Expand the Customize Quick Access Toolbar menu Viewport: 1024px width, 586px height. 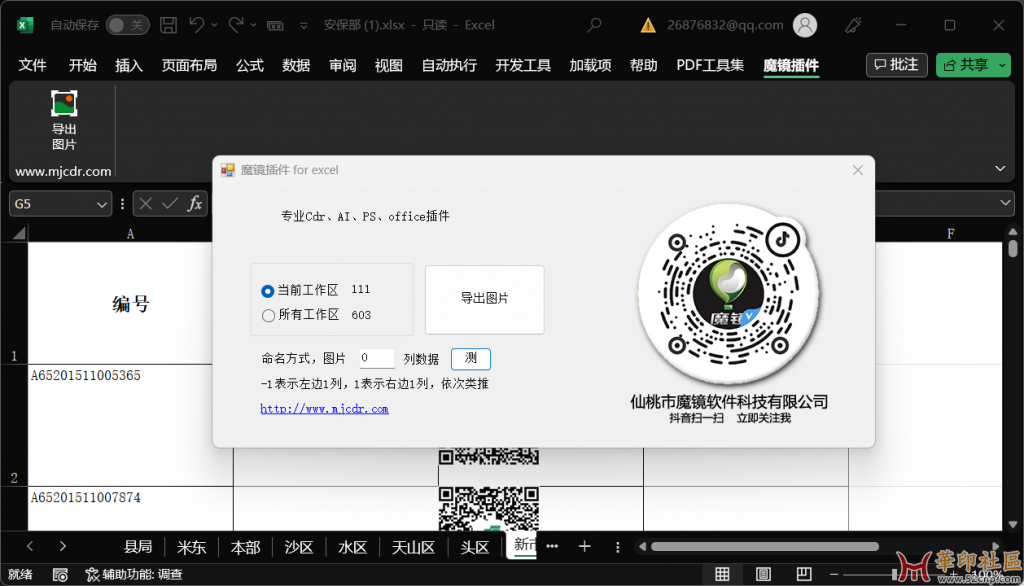304,26
